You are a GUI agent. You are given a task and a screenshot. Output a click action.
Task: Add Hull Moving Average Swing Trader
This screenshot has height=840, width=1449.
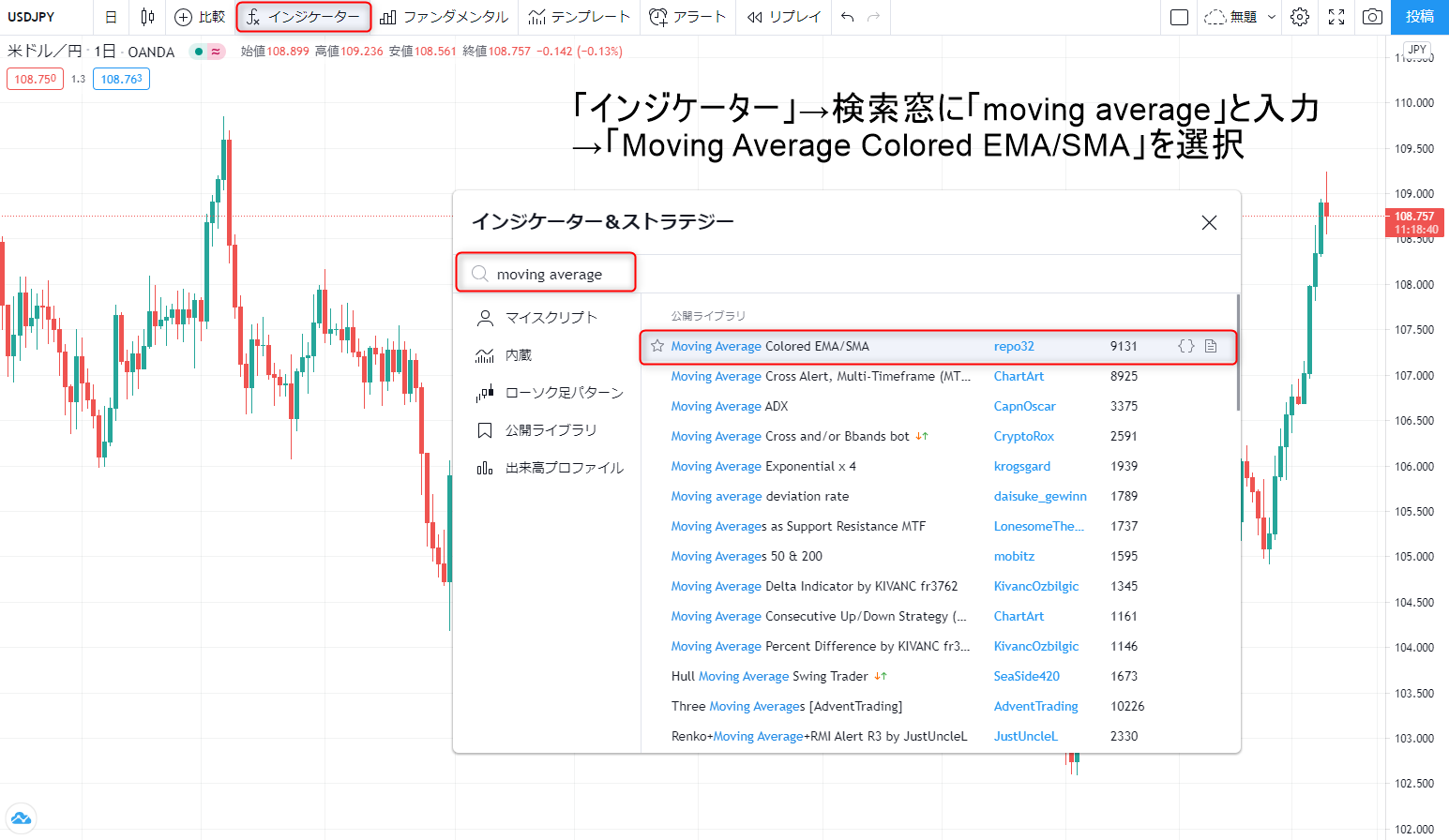tap(770, 676)
